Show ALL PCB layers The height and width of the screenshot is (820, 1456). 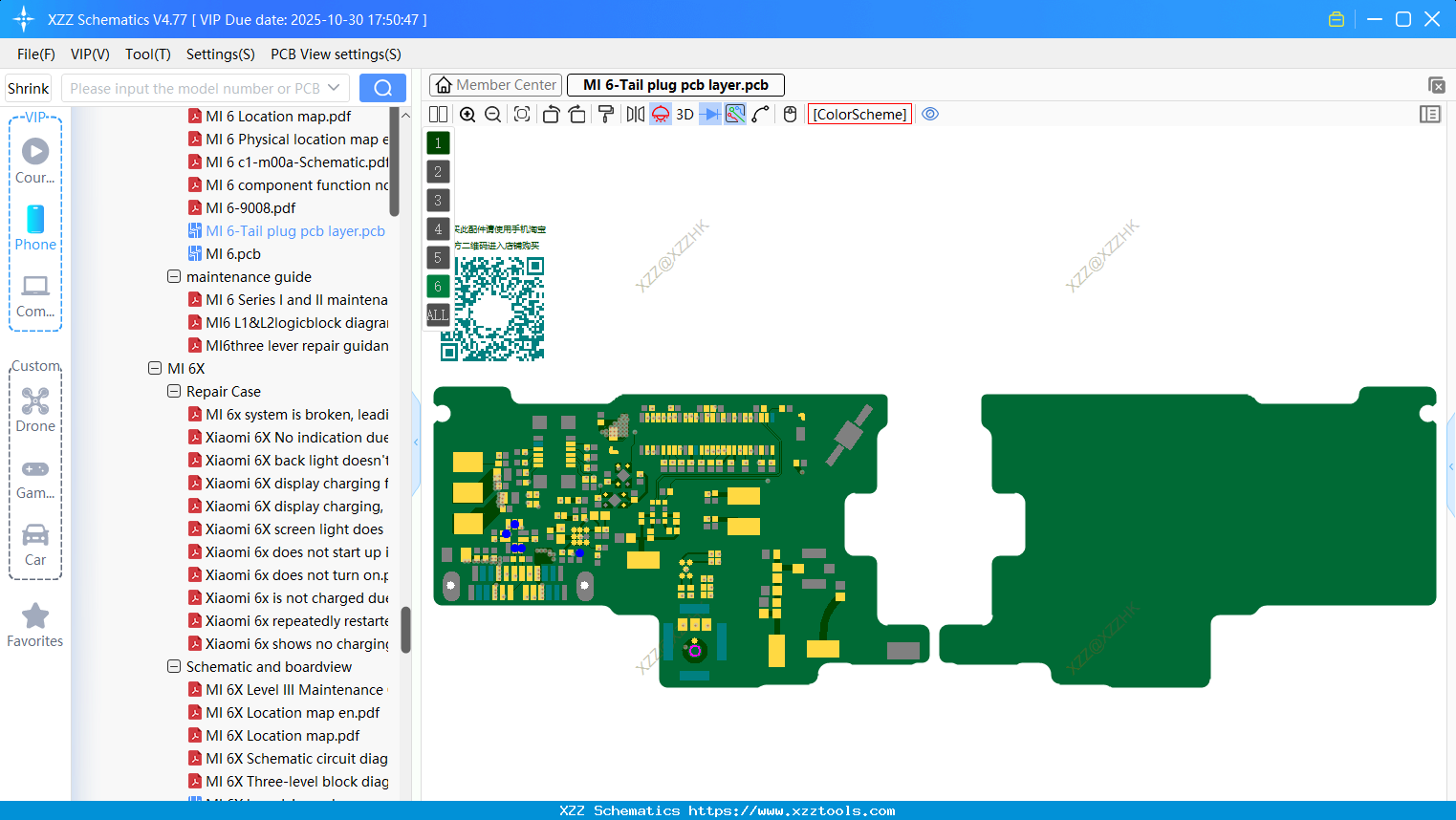coord(438,315)
